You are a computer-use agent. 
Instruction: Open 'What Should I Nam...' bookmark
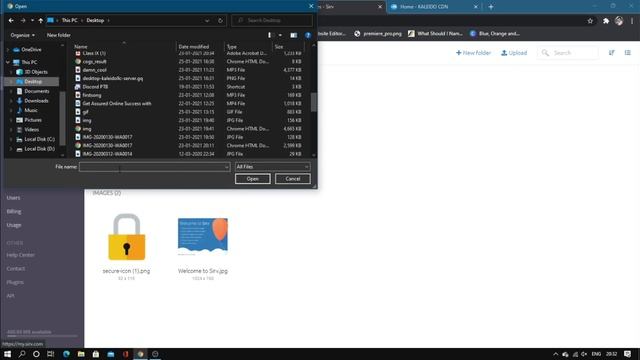(x=435, y=34)
